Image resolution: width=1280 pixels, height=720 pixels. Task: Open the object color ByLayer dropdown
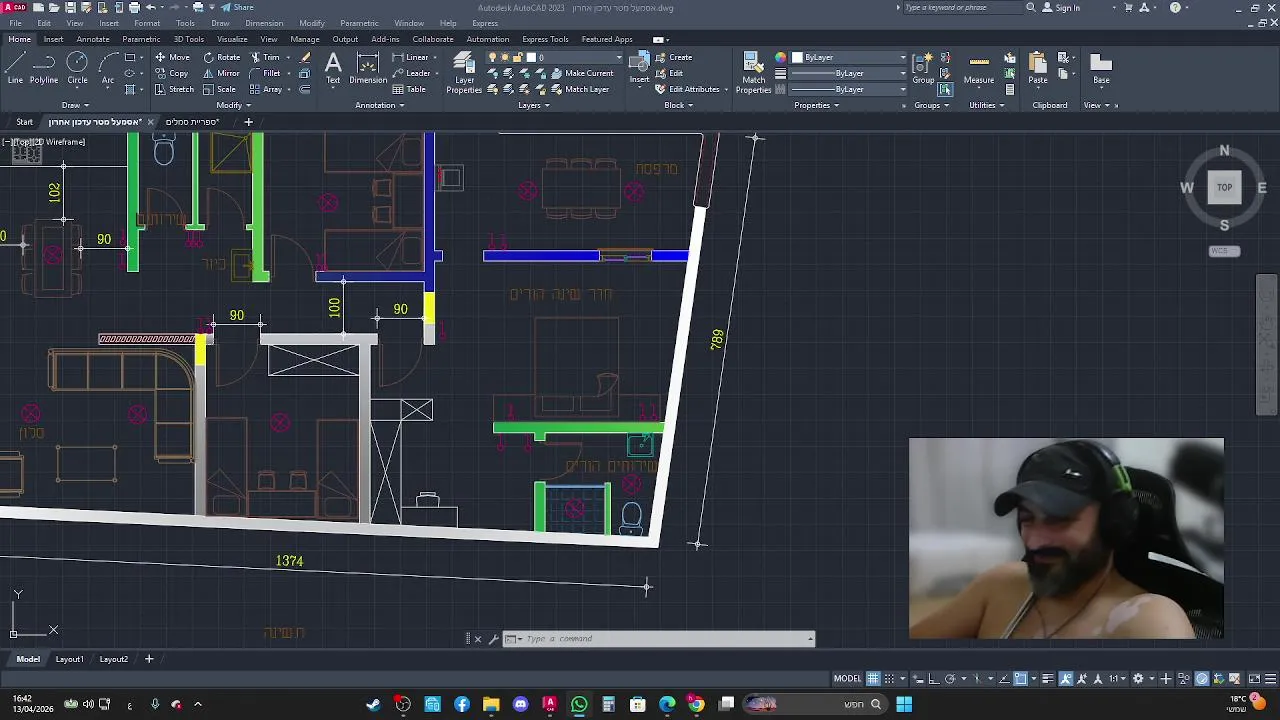850,57
